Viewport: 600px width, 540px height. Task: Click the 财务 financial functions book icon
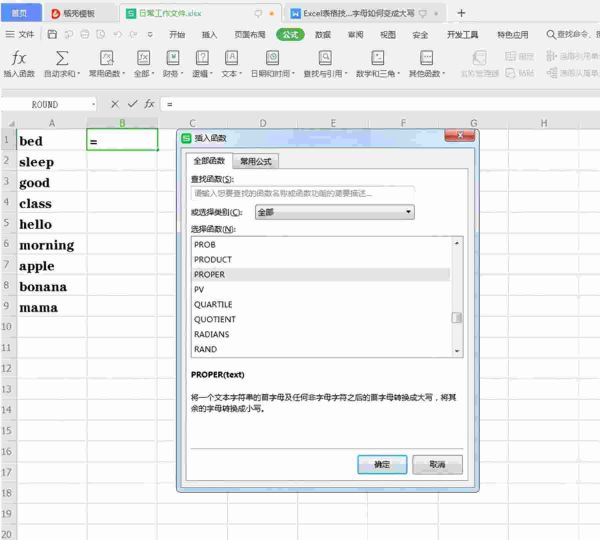pyautogui.click(x=173, y=58)
